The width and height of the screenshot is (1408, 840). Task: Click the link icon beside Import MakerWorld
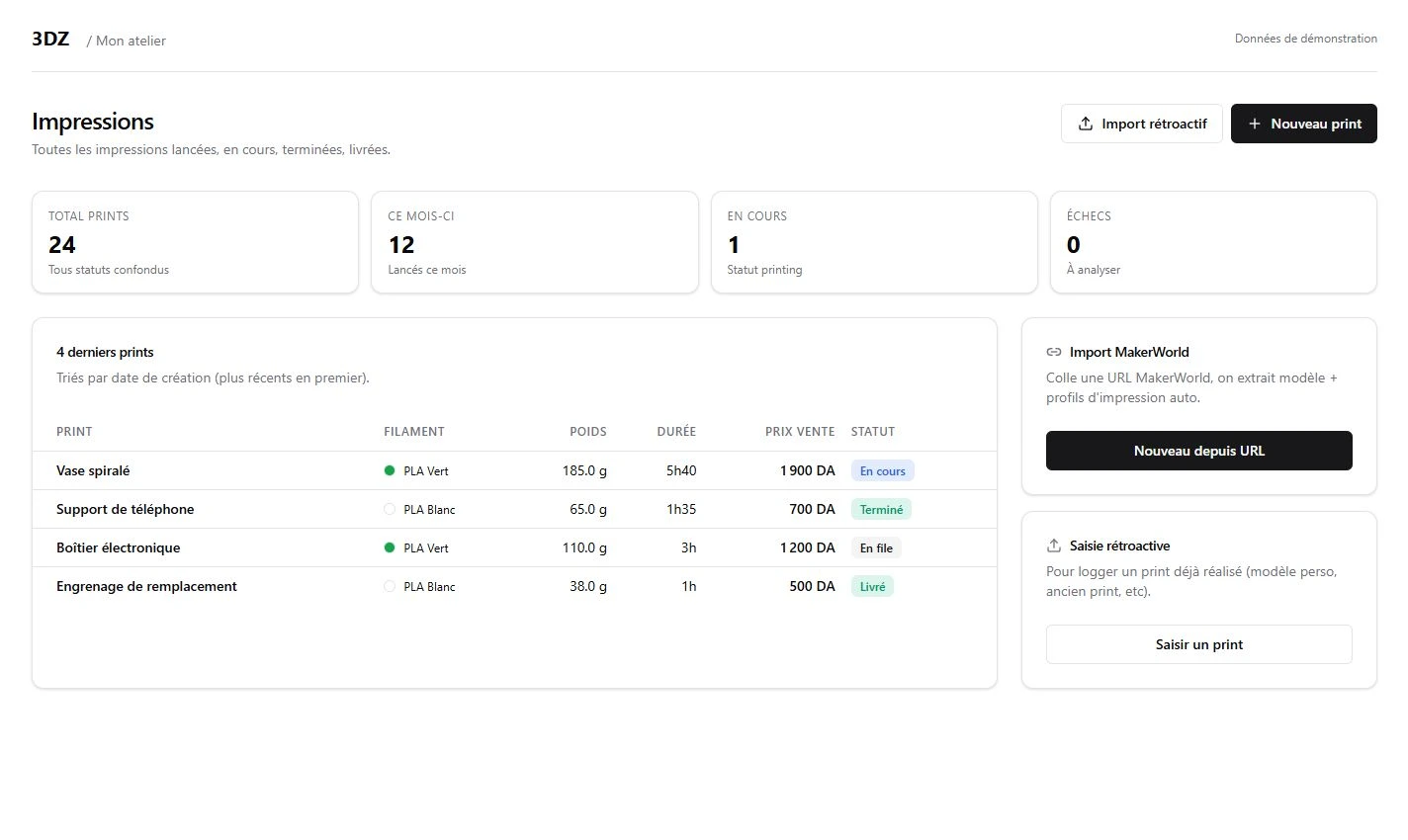point(1054,352)
